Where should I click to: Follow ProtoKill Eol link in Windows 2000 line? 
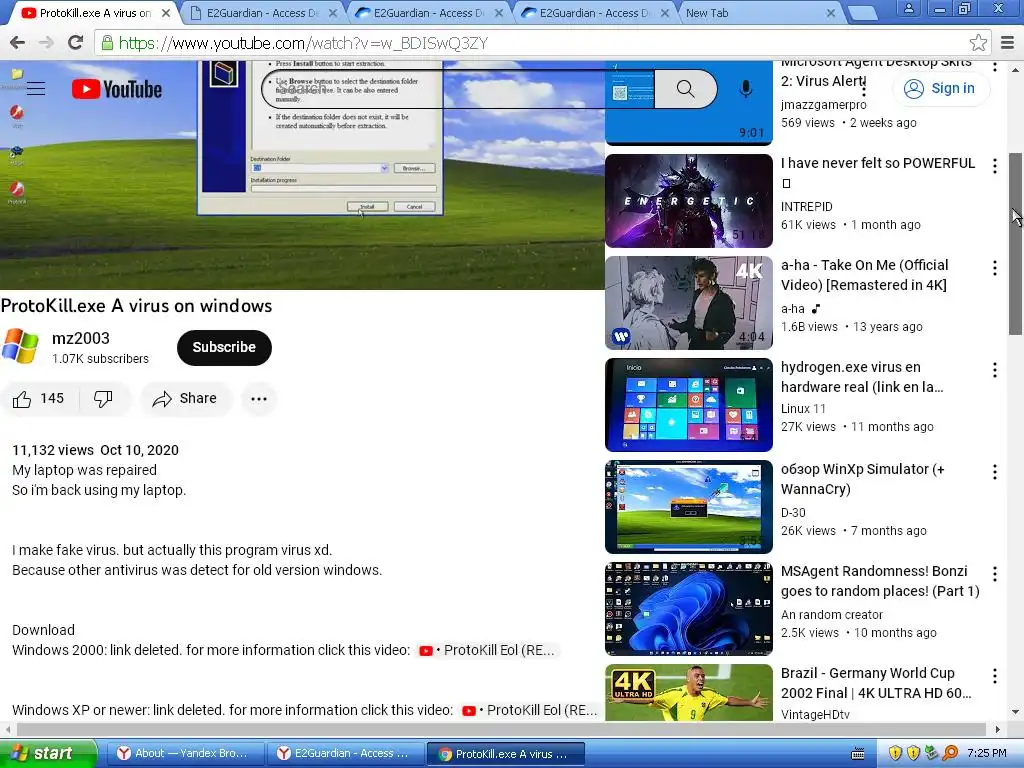pyautogui.click(x=487, y=650)
